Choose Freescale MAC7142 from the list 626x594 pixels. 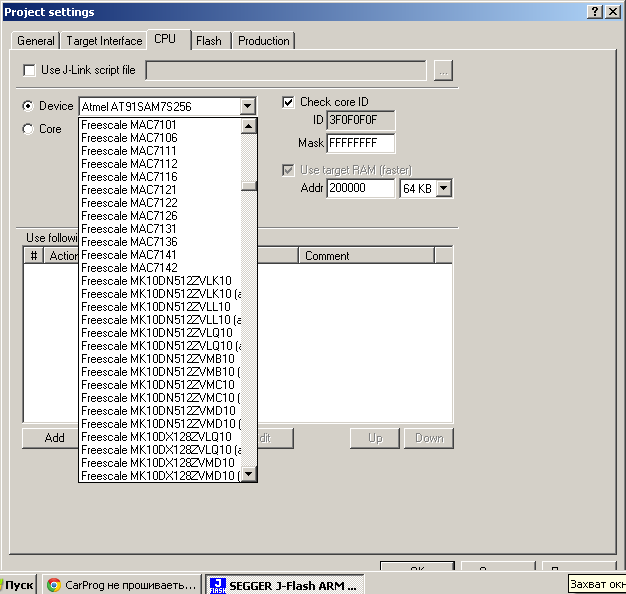pyautogui.click(x=160, y=268)
